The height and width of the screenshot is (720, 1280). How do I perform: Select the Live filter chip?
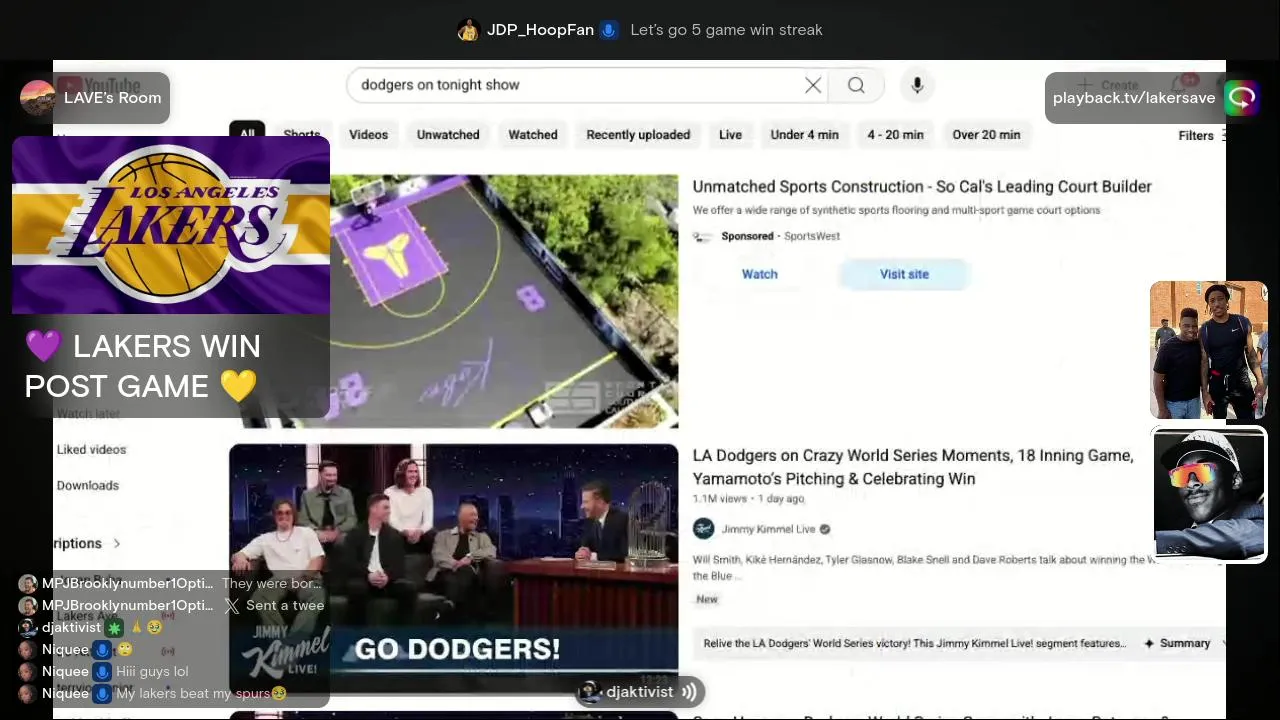pyautogui.click(x=730, y=134)
